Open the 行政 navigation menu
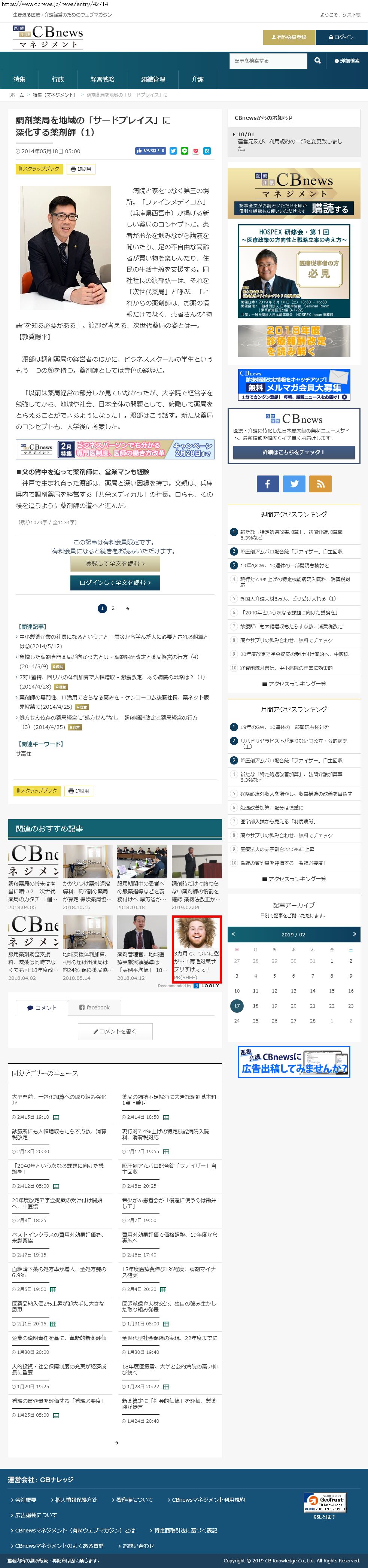Screen dimensions: 368x1568 click(58, 79)
